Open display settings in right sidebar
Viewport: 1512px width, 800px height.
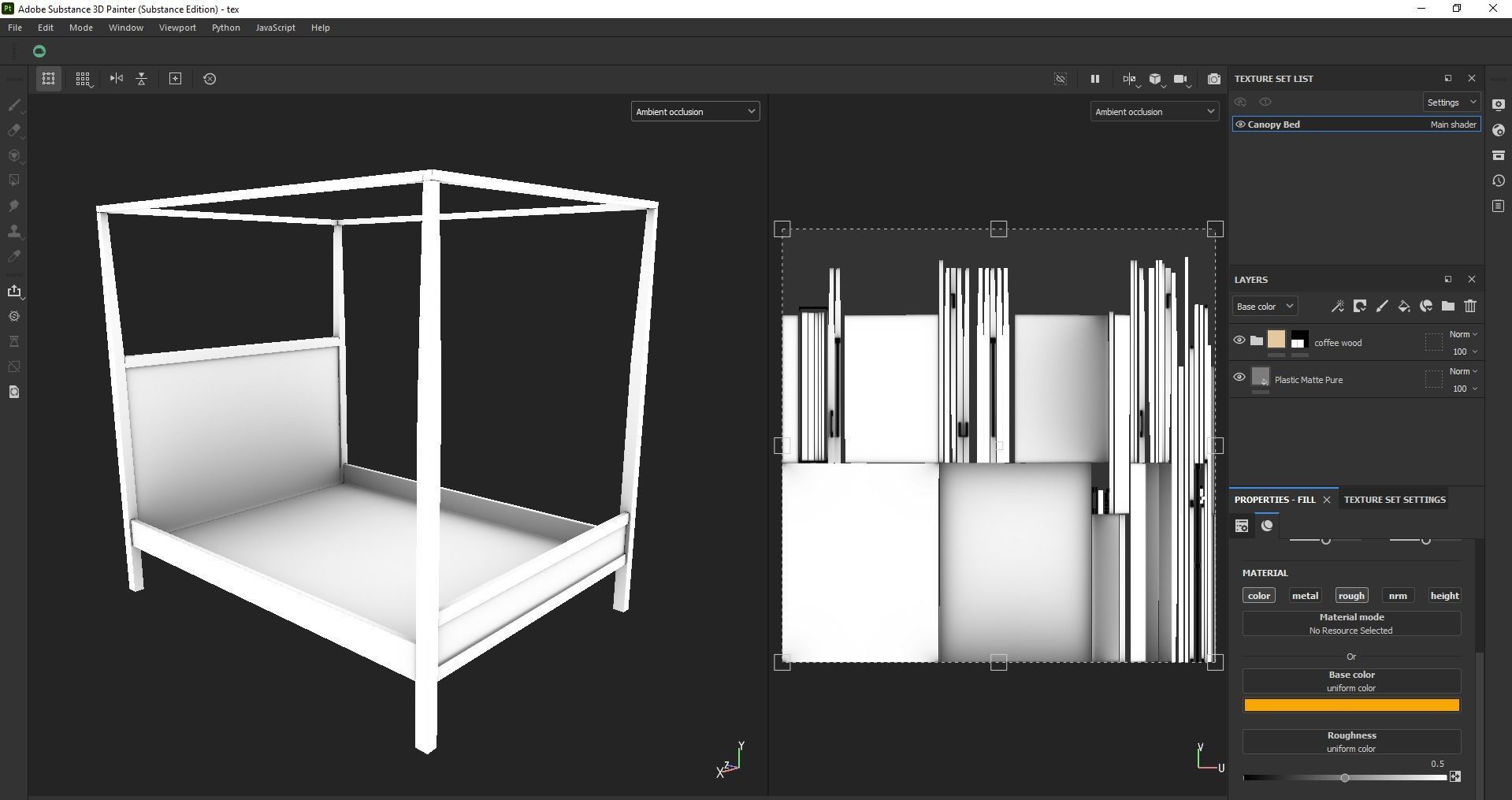point(1499,105)
